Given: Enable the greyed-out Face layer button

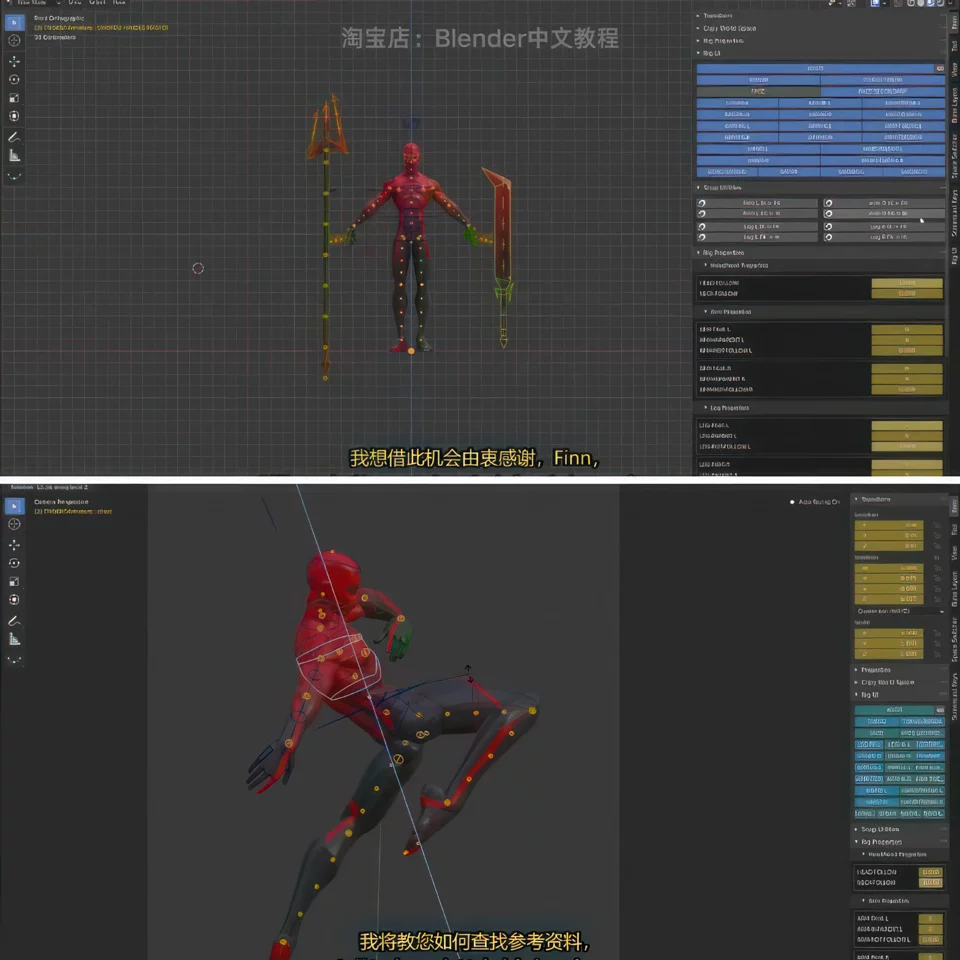Looking at the screenshot, I should [x=759, y=91].
